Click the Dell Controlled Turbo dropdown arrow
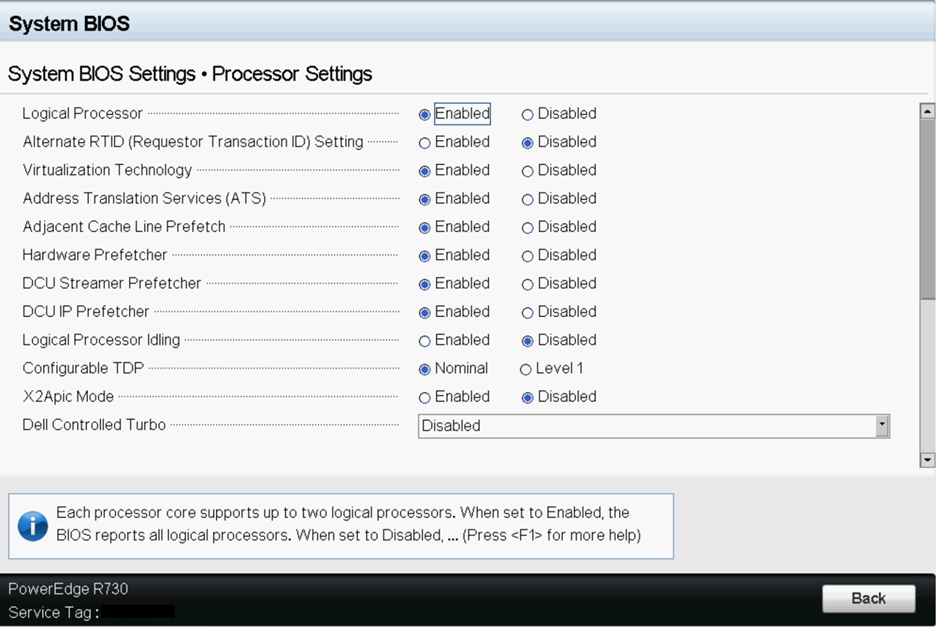Screen dimensions: 936x627 881,426
